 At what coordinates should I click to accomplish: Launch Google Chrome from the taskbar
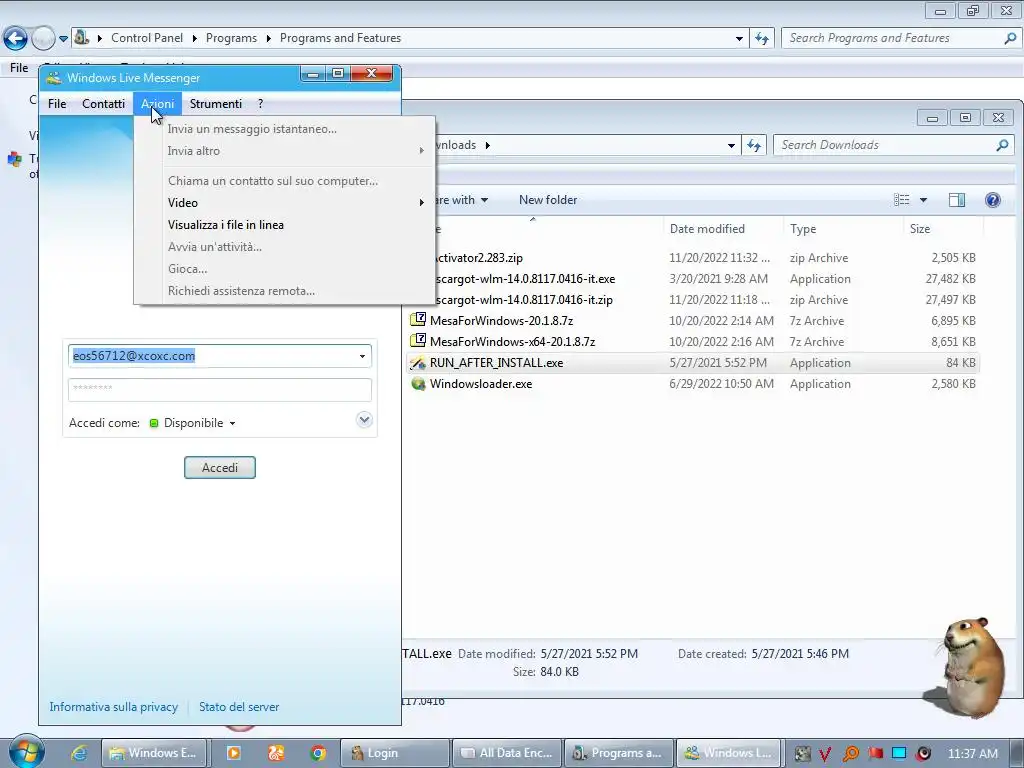pyautogui.click(x=318, y=753)
